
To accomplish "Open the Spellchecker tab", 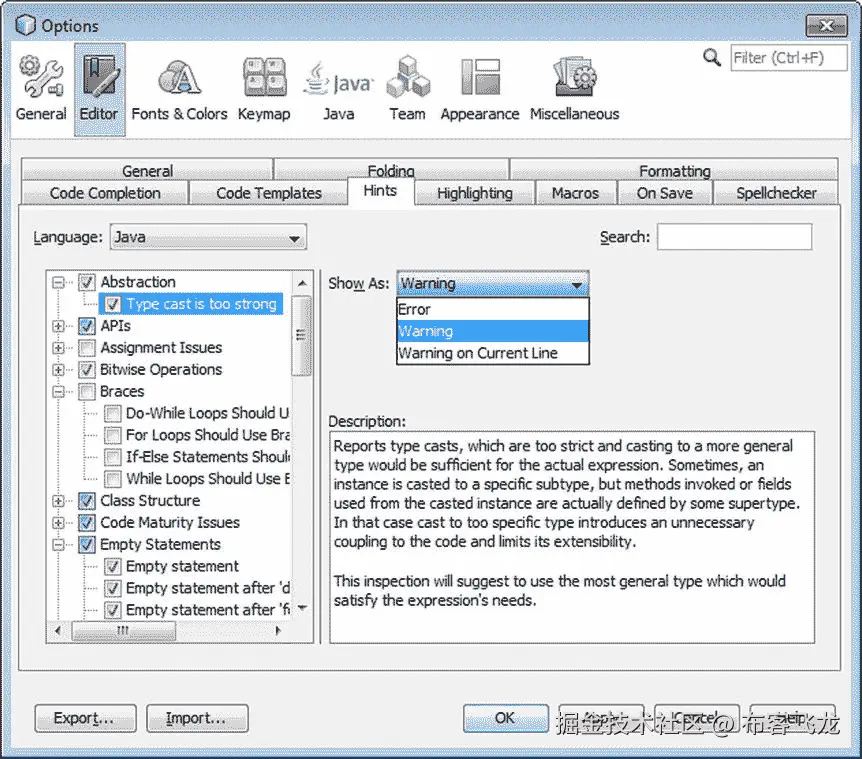I will click(776, 192).
